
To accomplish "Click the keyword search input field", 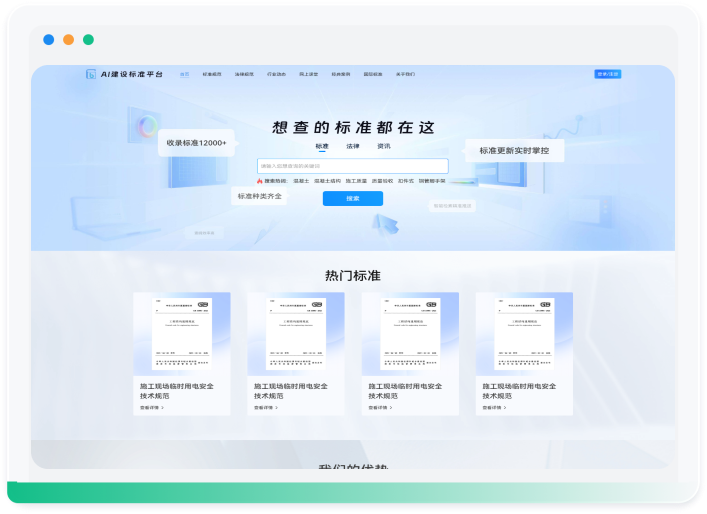I will coord(352,165).
